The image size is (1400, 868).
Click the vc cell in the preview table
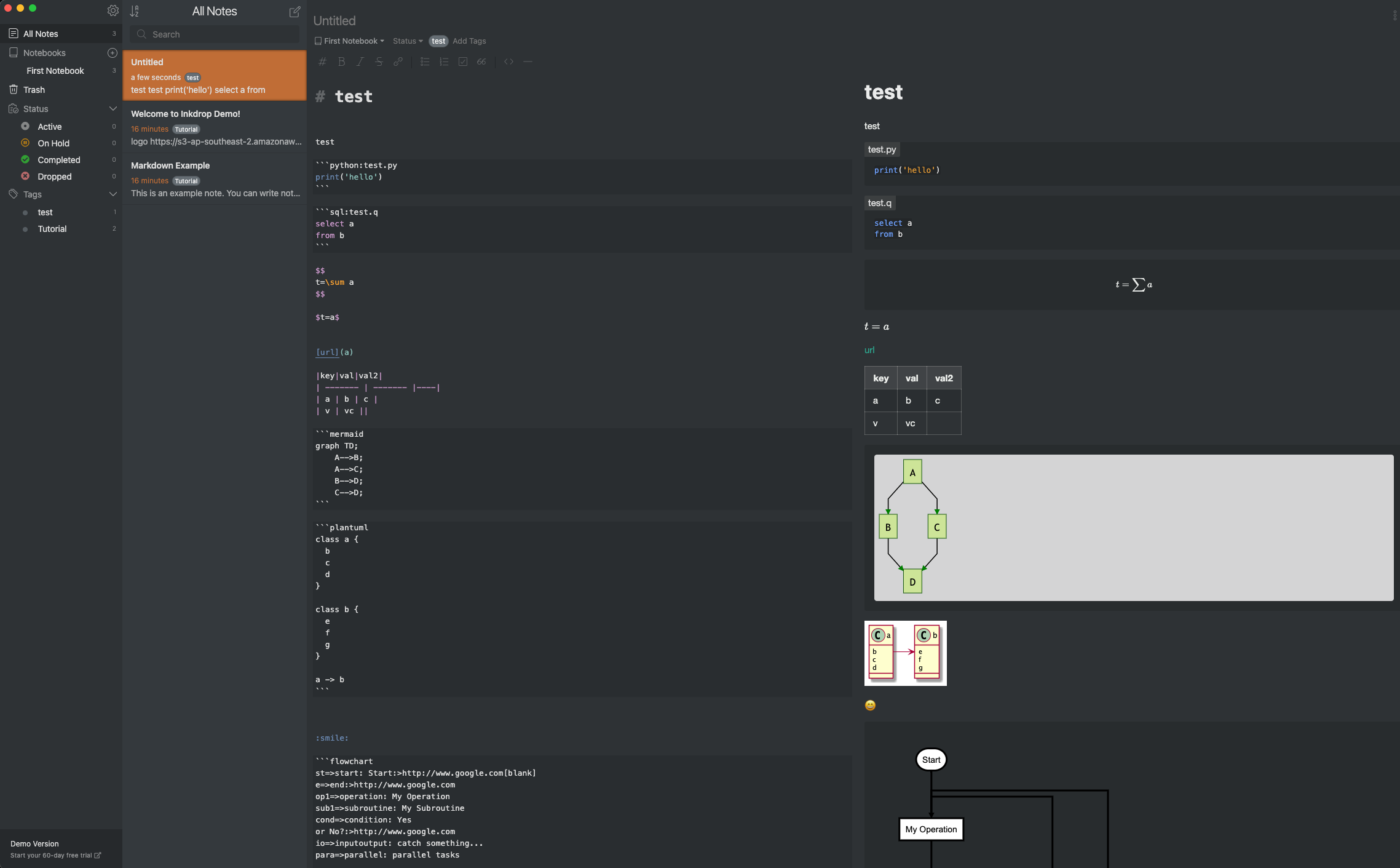911,423
